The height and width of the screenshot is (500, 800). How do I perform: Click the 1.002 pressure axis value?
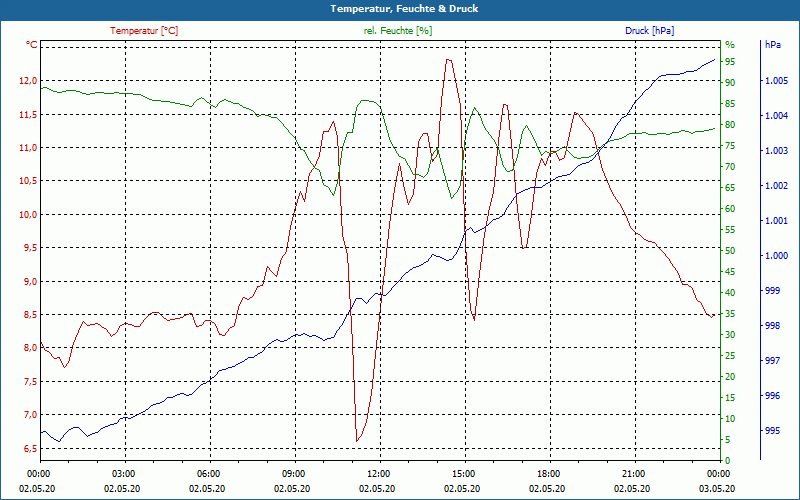[x=777, y=186]
